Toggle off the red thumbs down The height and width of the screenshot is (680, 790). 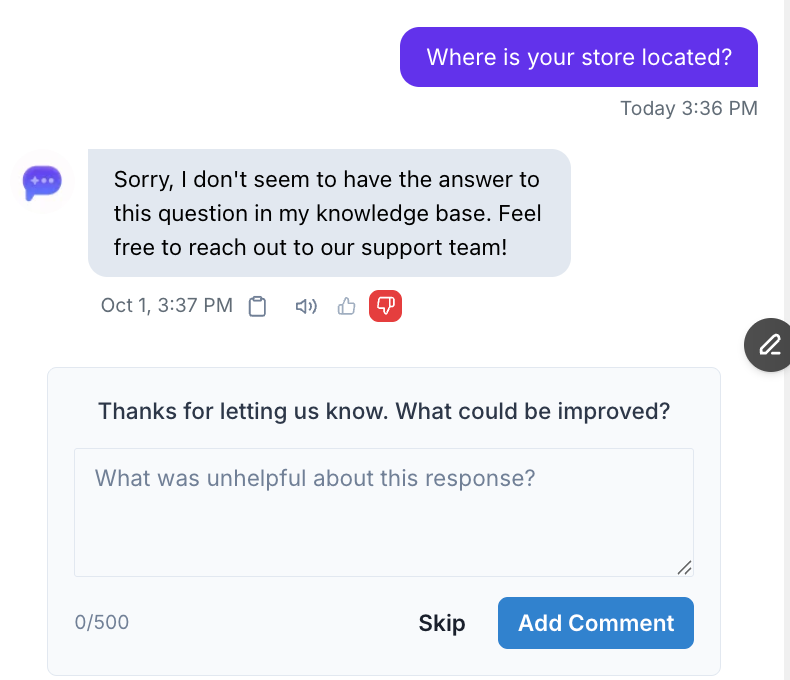[385, 306]
